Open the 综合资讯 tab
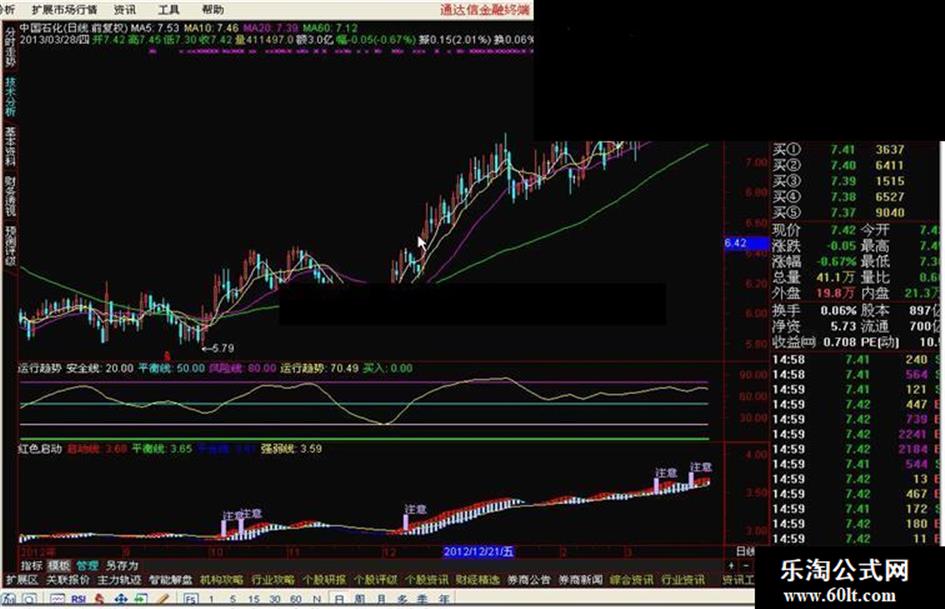 (x=632, y=580)
